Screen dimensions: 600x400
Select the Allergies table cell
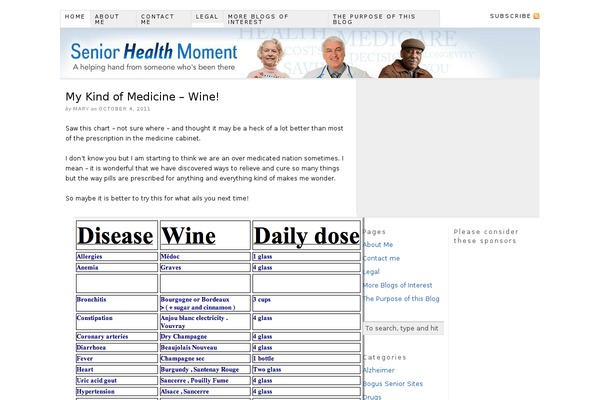coord(117,256)
